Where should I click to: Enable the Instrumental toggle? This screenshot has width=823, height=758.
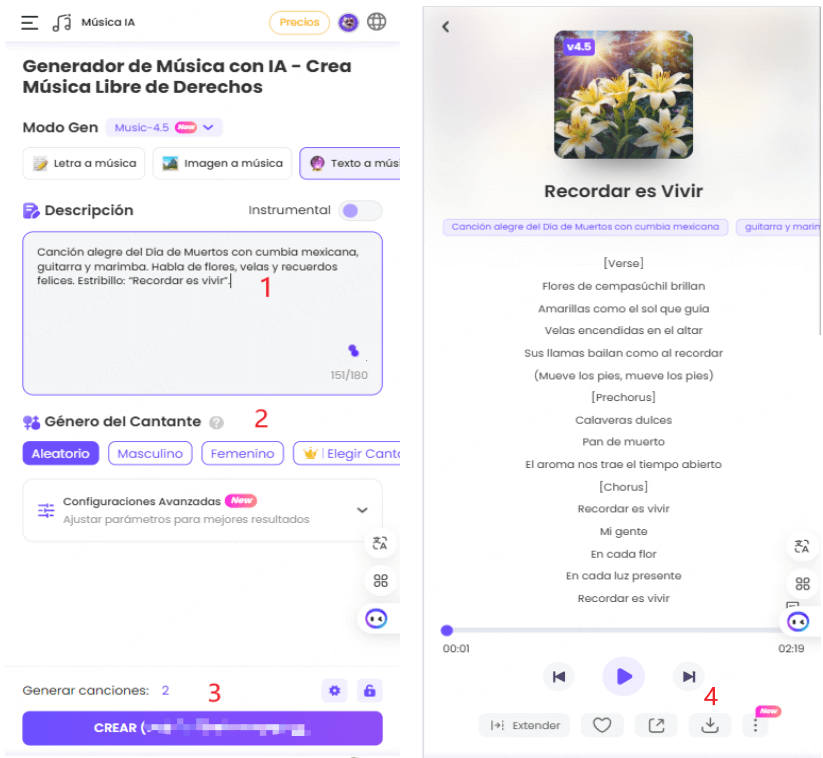[x=360, y=211]
